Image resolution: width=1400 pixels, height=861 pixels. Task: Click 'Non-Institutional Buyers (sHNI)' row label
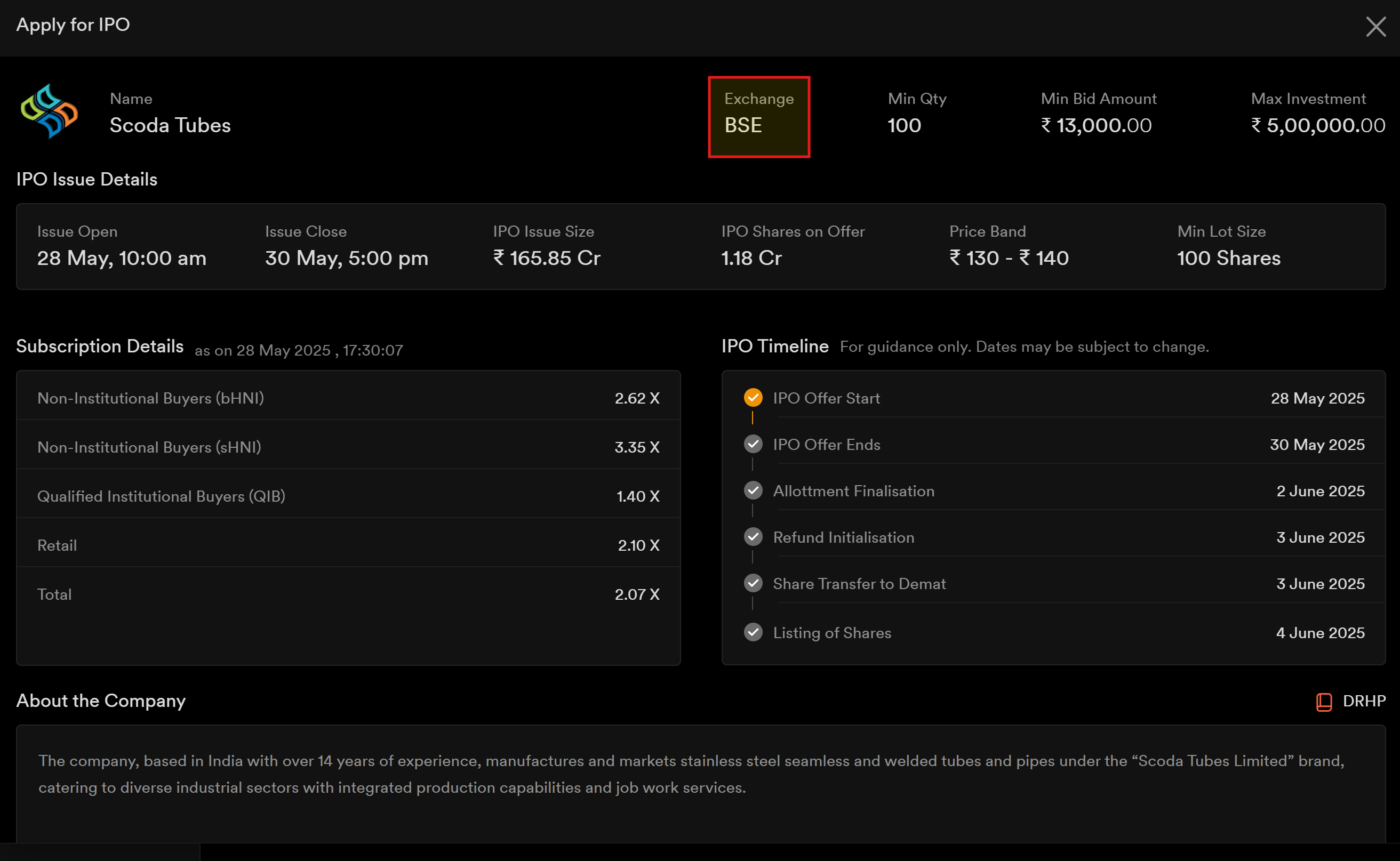tap(149, 447)
